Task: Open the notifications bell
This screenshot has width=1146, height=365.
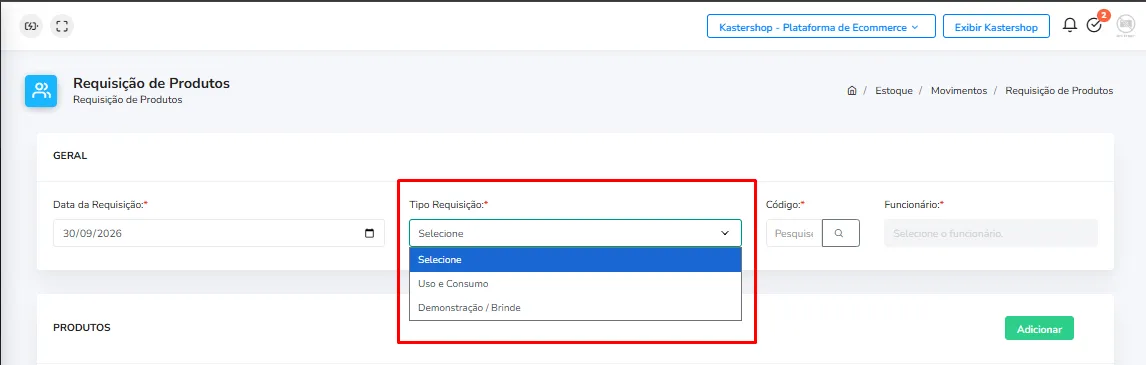Action: point(1069,26)
